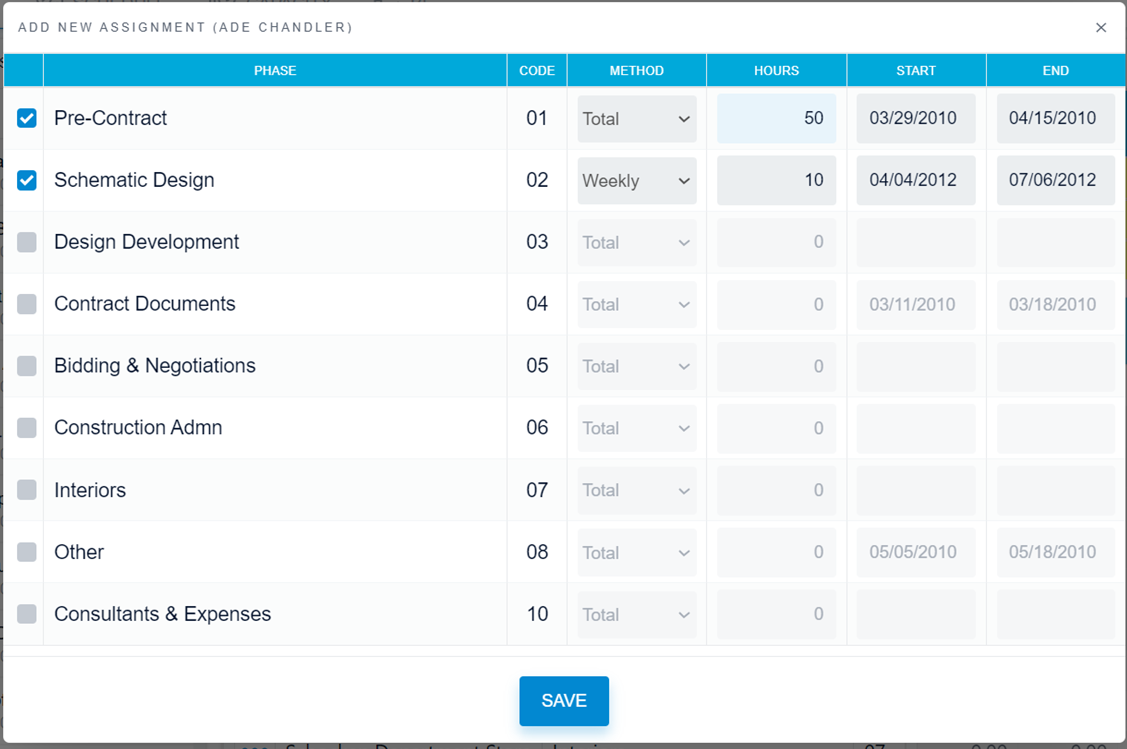This screenshot has width=1127, height=749.
Task: Edit the Pre-Contract hours value of 50
Action: click(776, 118)
